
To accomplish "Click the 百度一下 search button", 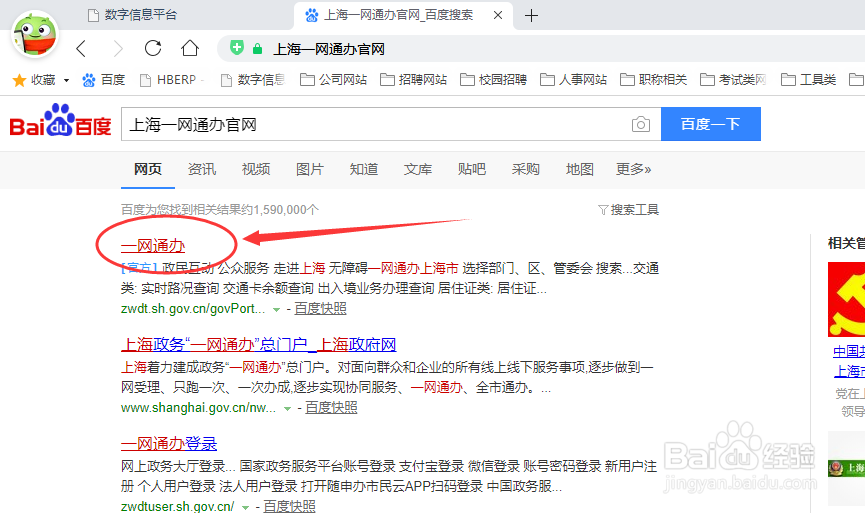I will pyautogui.click(x=711, y=124).
